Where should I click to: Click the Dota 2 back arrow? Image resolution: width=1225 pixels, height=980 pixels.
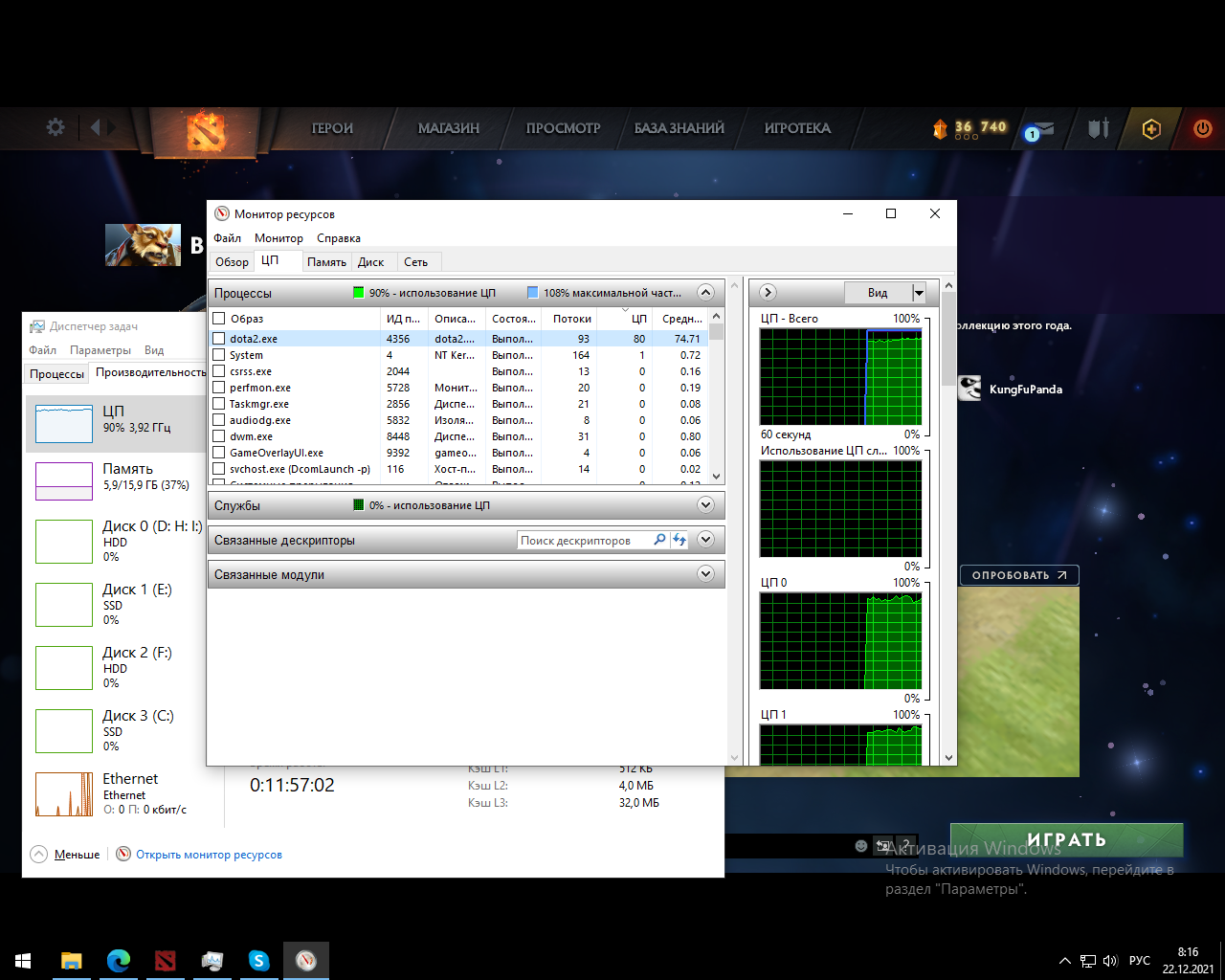(95, 127)
